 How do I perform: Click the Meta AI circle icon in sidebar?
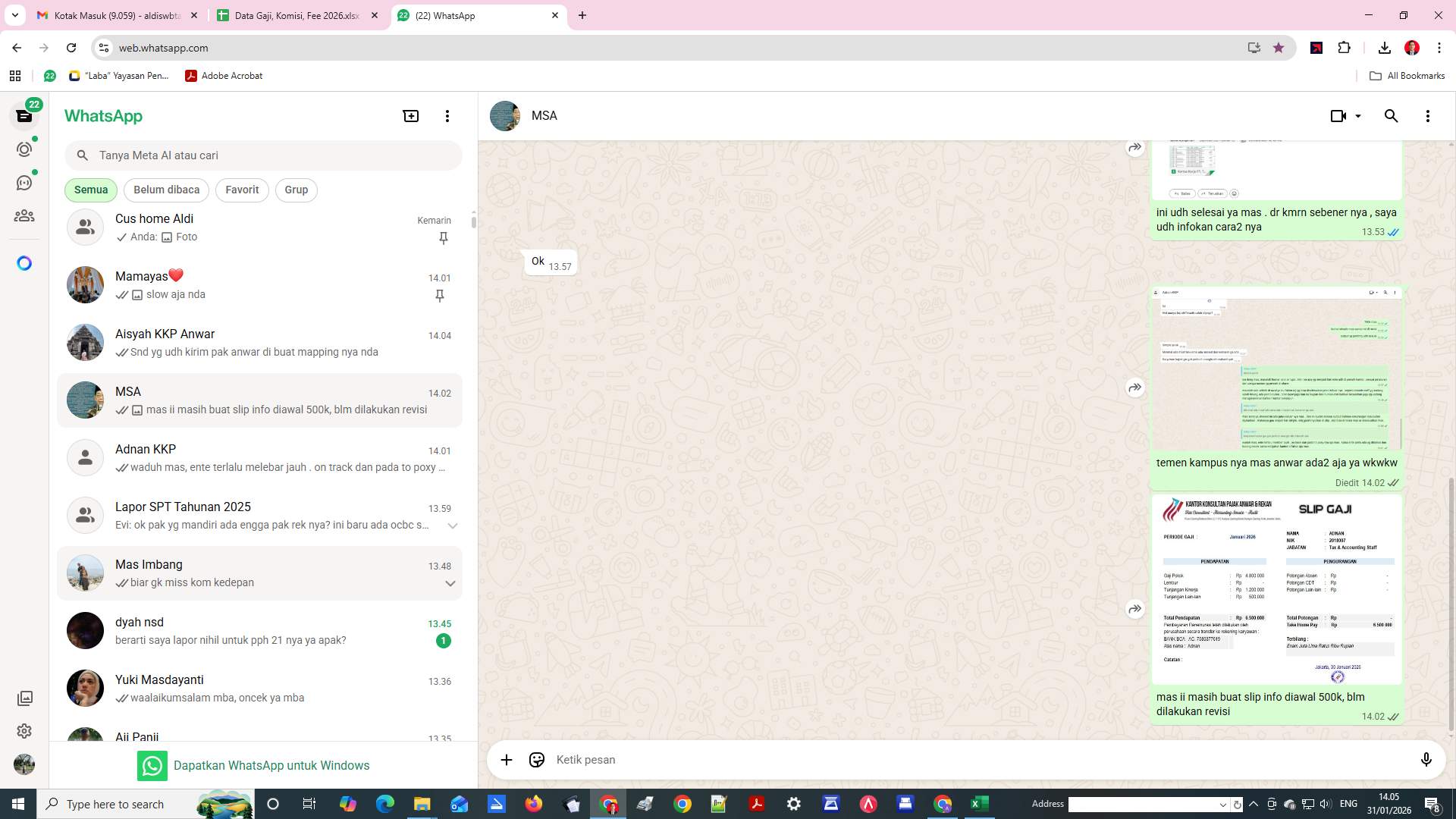24,262
